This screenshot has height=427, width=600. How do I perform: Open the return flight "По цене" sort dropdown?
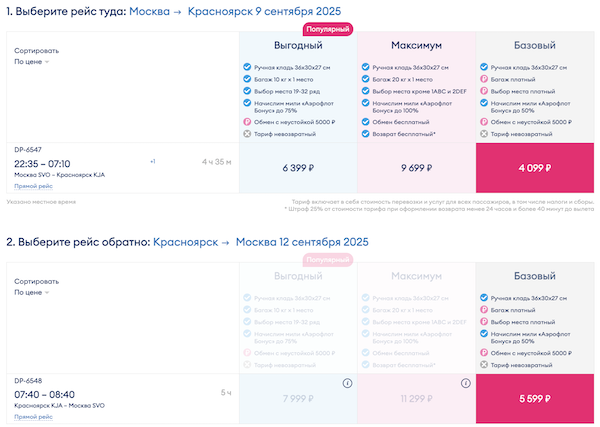pos(32,293)
